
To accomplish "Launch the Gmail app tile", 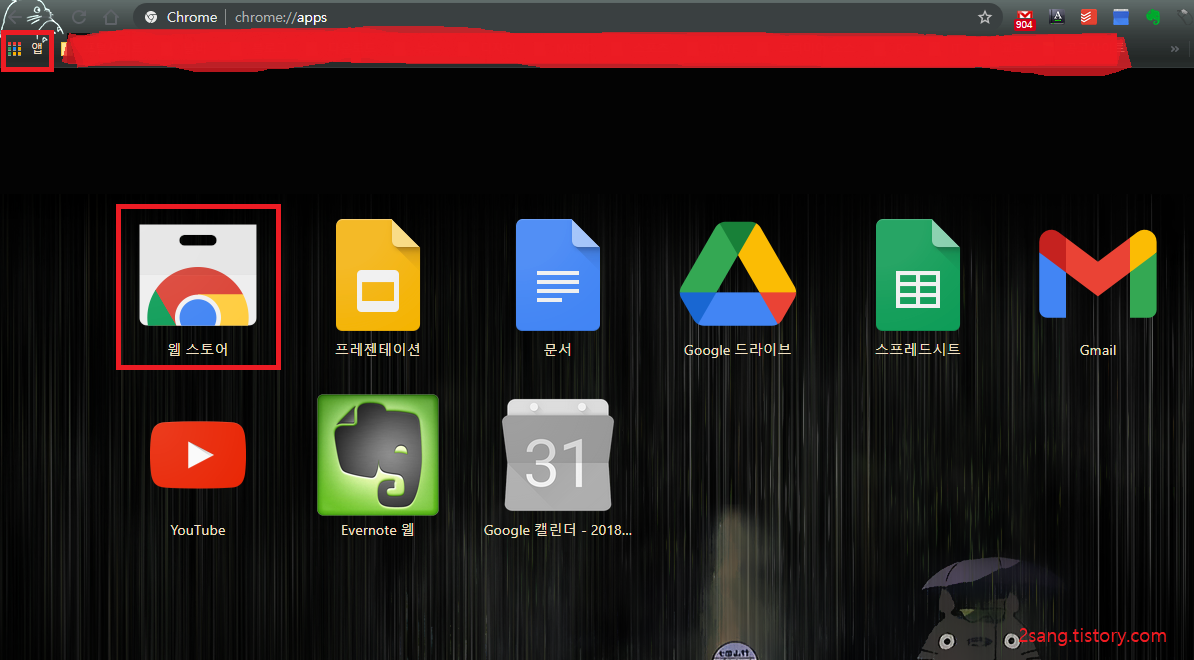I will (1097, 292).
